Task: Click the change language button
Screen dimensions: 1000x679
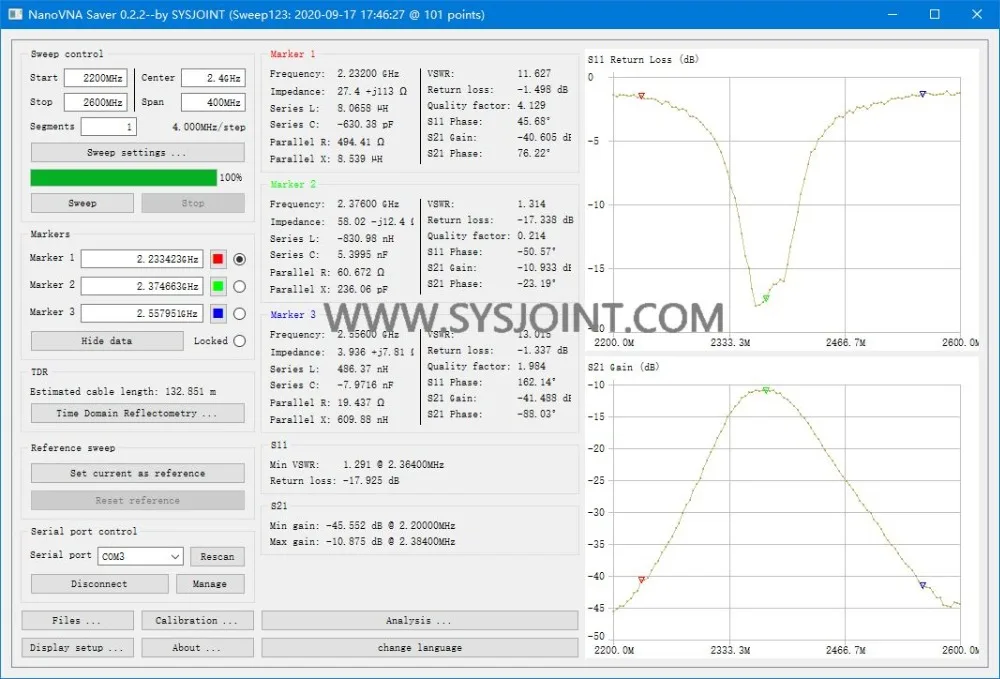Action: click(x=420, y=648)
